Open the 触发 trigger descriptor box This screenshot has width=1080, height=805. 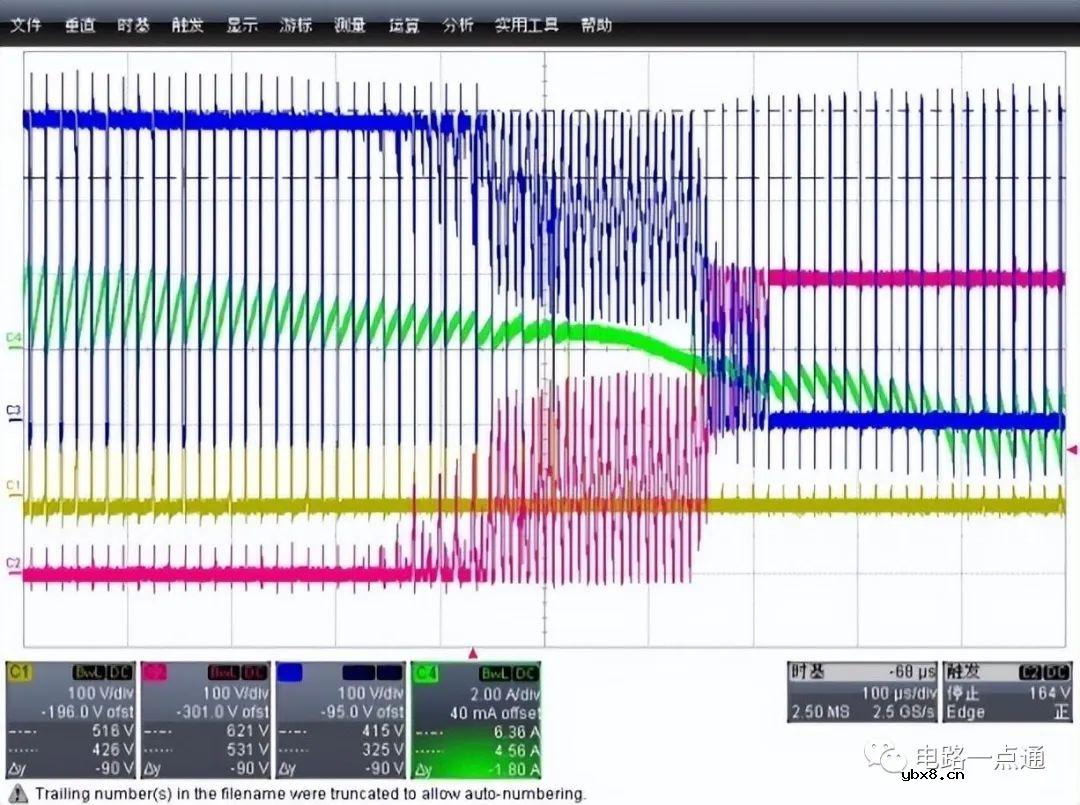(1005, 692)
